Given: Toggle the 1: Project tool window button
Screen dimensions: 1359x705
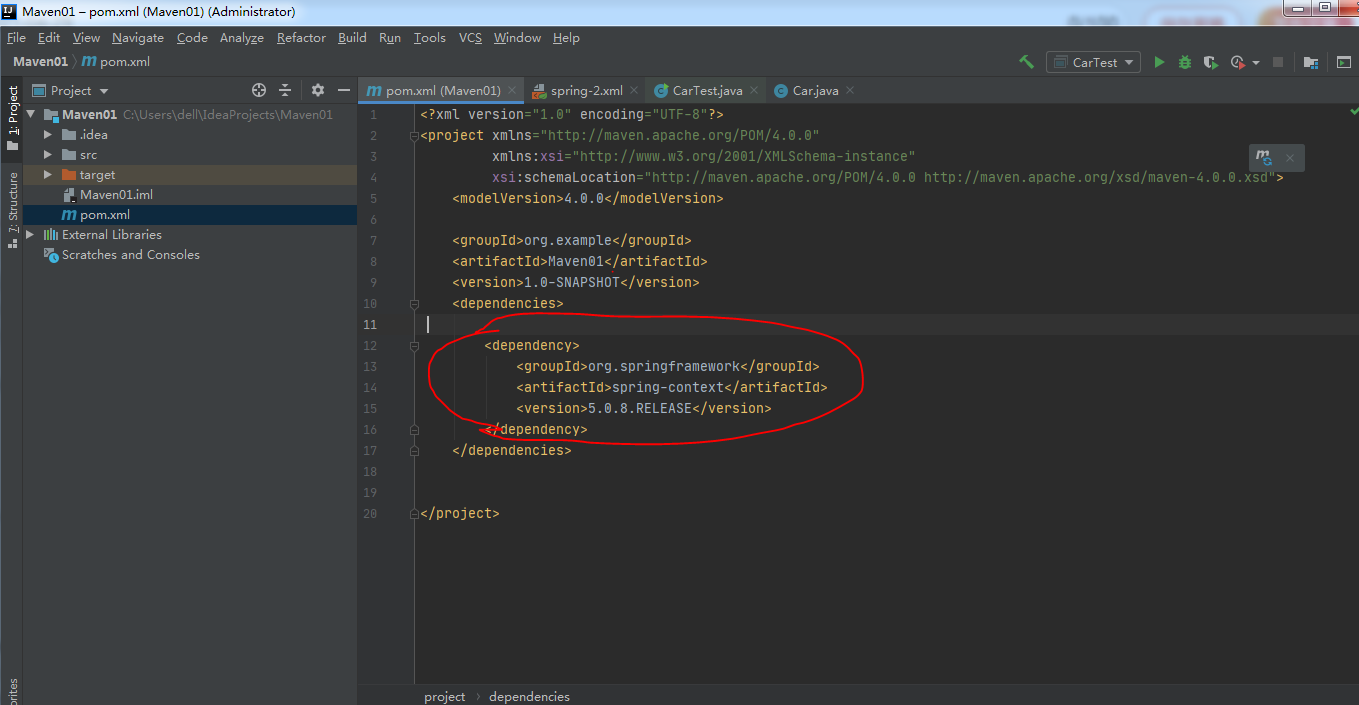Looking at the screenshot, I should 12,118.
